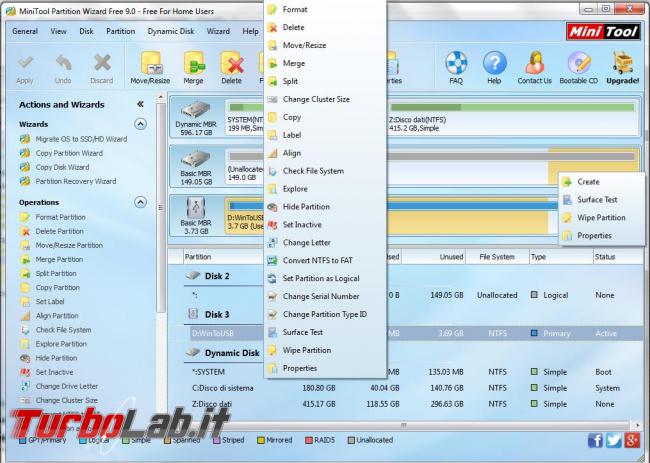Choose Wipe Partition in small popup menu
This screenshot has height=463, width=650.
tap(601, 218)
